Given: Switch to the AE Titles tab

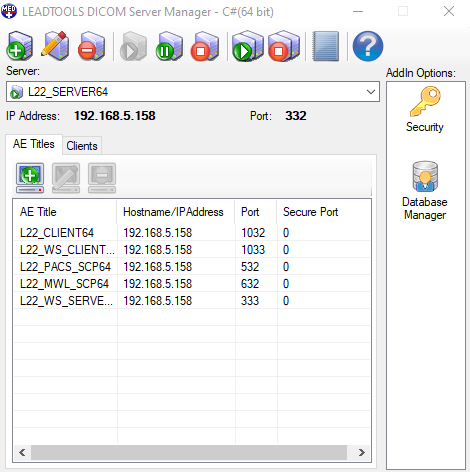Looking at the screenshot, I should click(x=34, y=144).
